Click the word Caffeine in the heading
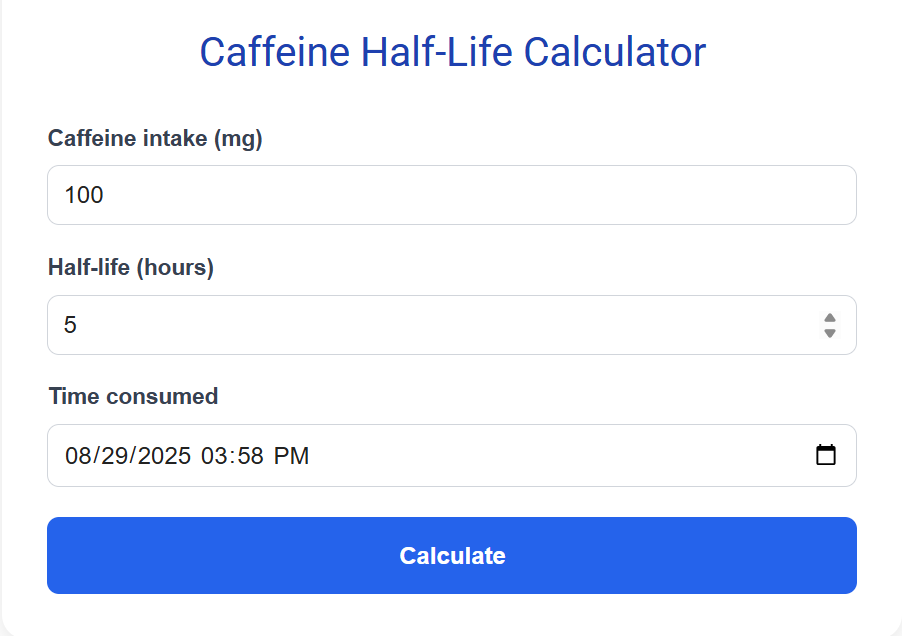 click(275, 52)
